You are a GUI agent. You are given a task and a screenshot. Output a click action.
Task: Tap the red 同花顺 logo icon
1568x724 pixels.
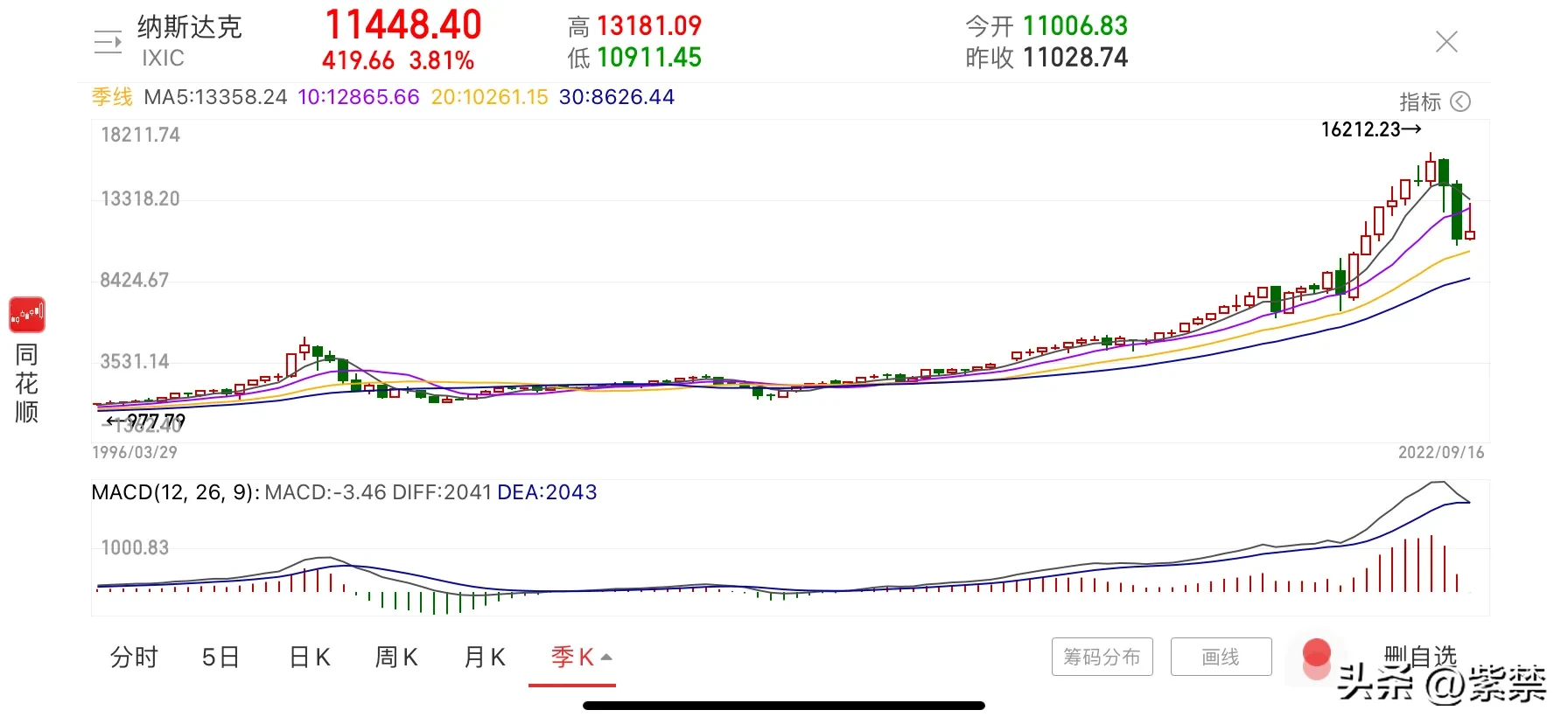pos(27,315)
